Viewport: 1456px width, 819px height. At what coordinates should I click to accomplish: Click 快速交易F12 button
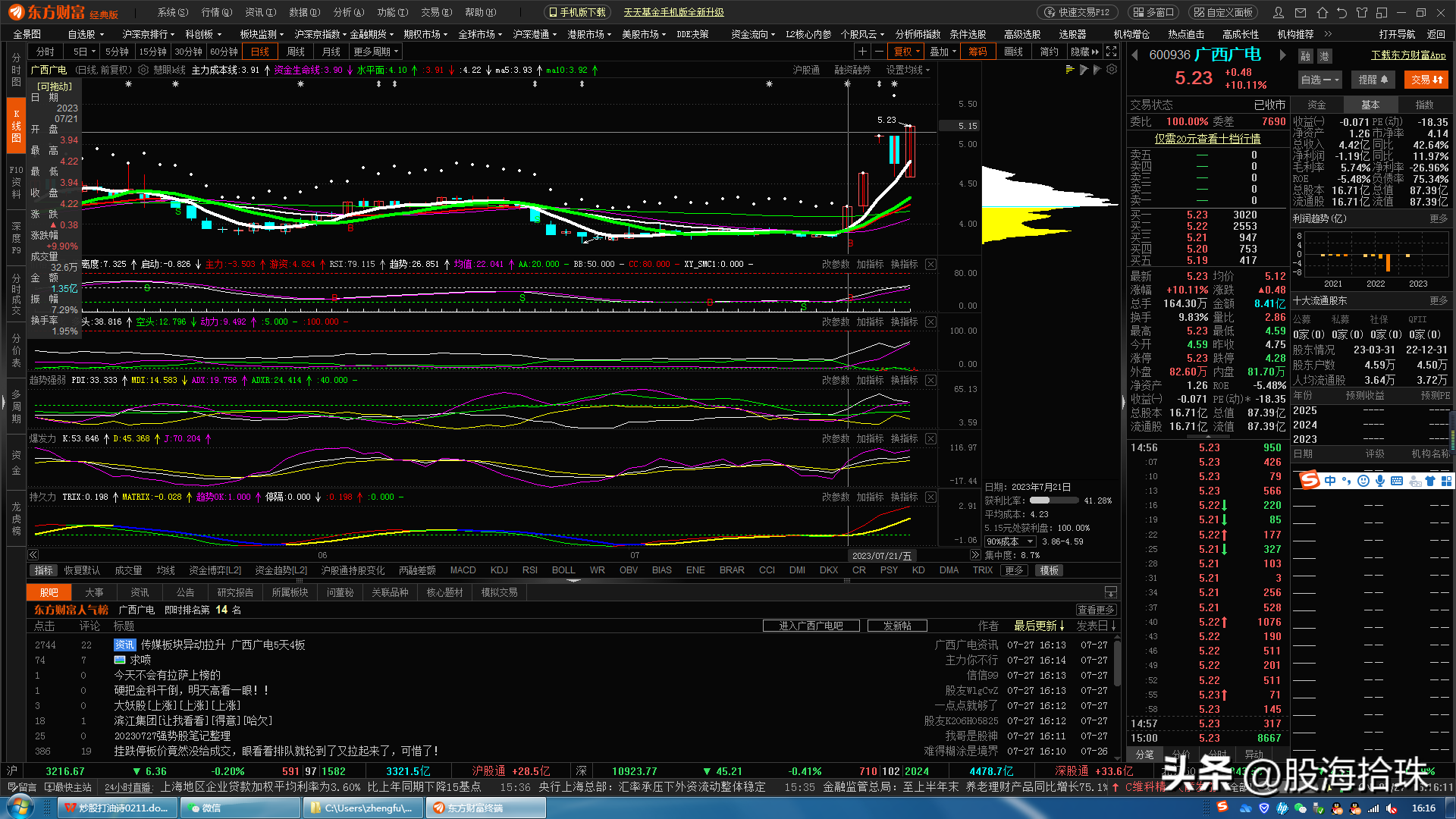(x=1076, y=12)
